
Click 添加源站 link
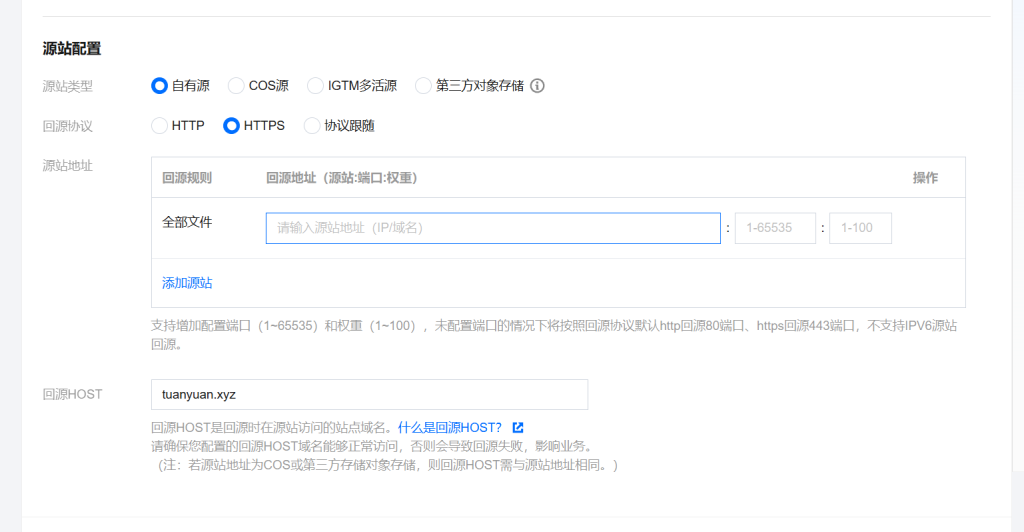[187, 283]
